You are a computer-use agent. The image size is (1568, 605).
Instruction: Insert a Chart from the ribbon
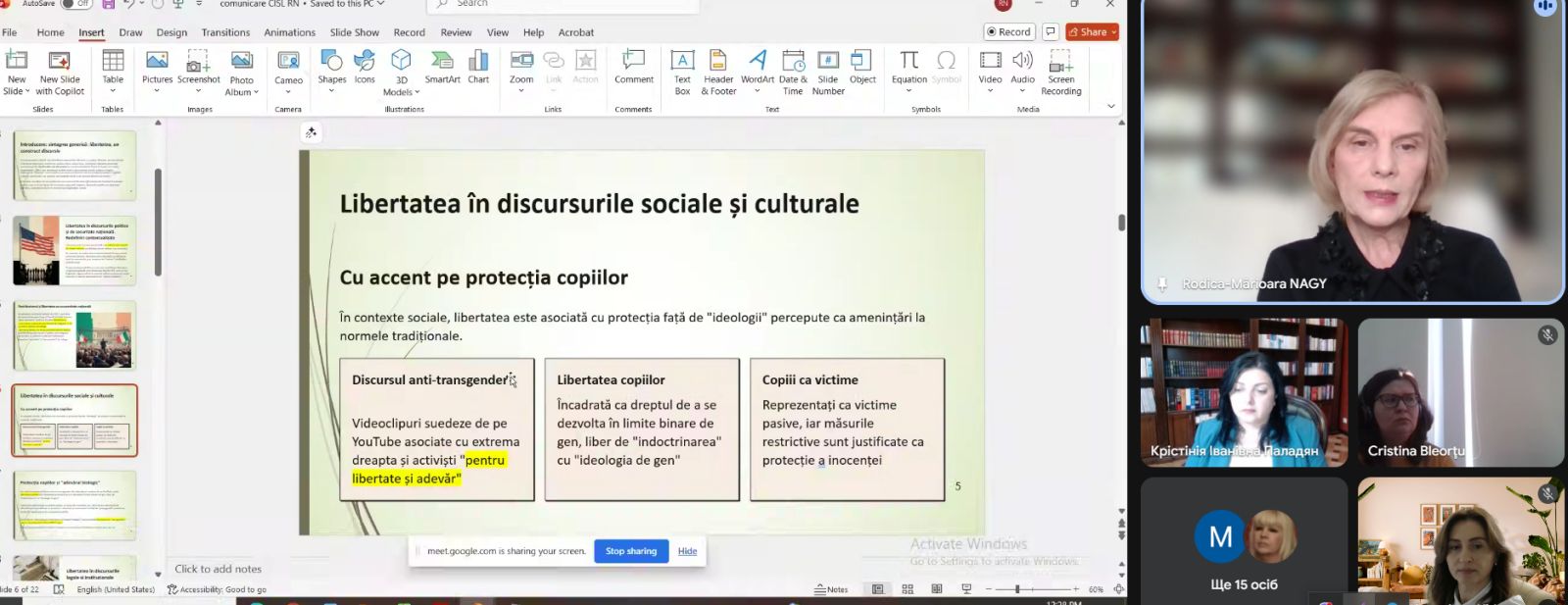[x=478, y=67]
